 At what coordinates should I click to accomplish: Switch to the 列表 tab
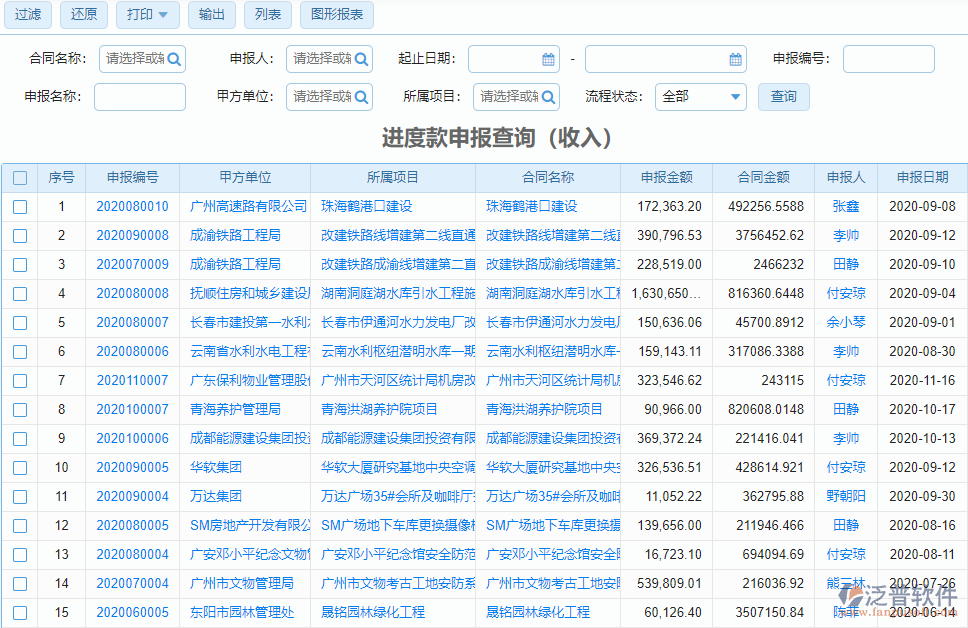click(x=267, y=16)
